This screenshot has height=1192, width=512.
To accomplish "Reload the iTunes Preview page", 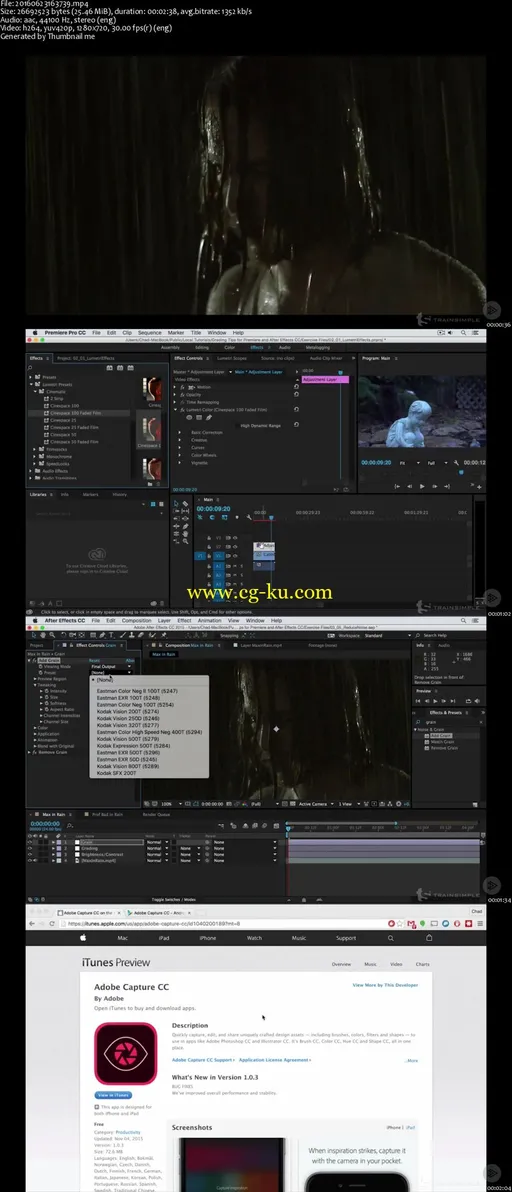I will [52, 924].
